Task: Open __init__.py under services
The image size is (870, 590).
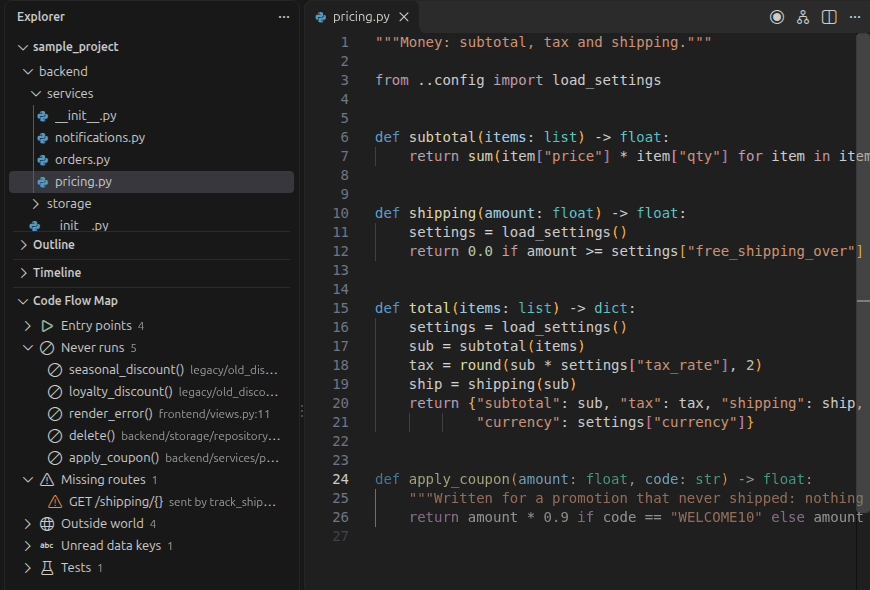Action: tap(151, 116)
